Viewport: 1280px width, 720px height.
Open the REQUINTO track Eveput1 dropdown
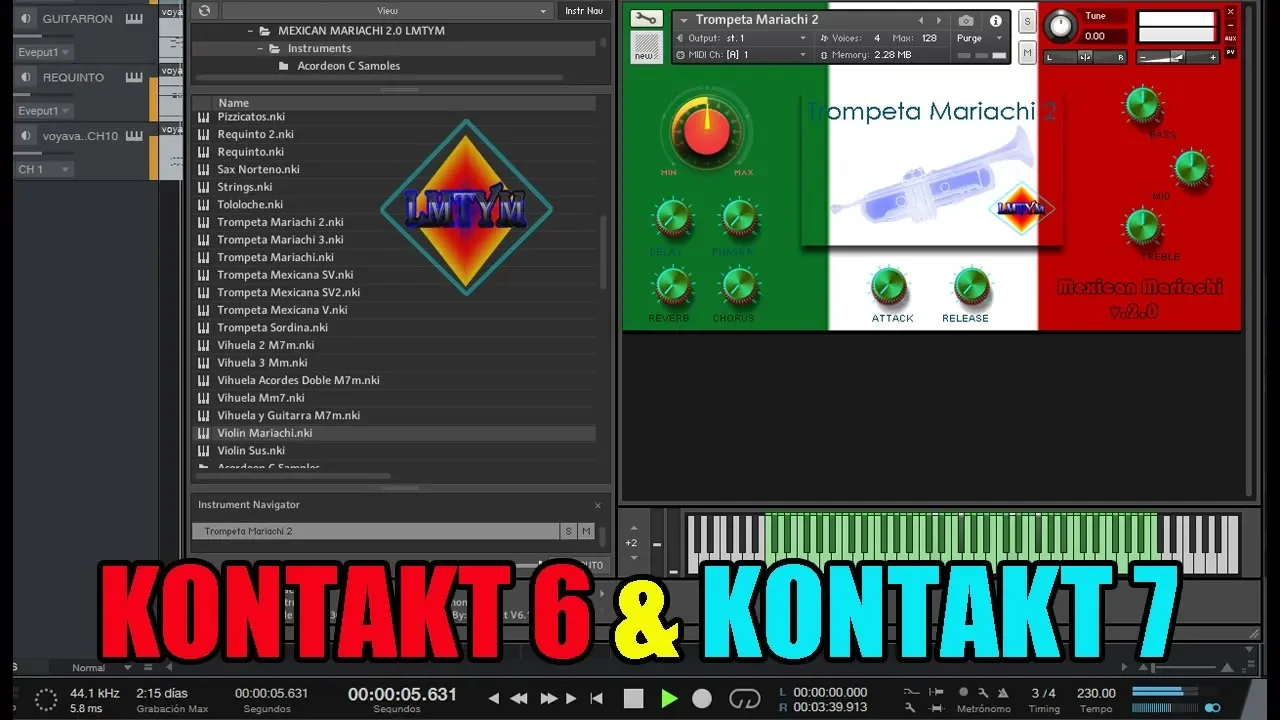point(44,111)
